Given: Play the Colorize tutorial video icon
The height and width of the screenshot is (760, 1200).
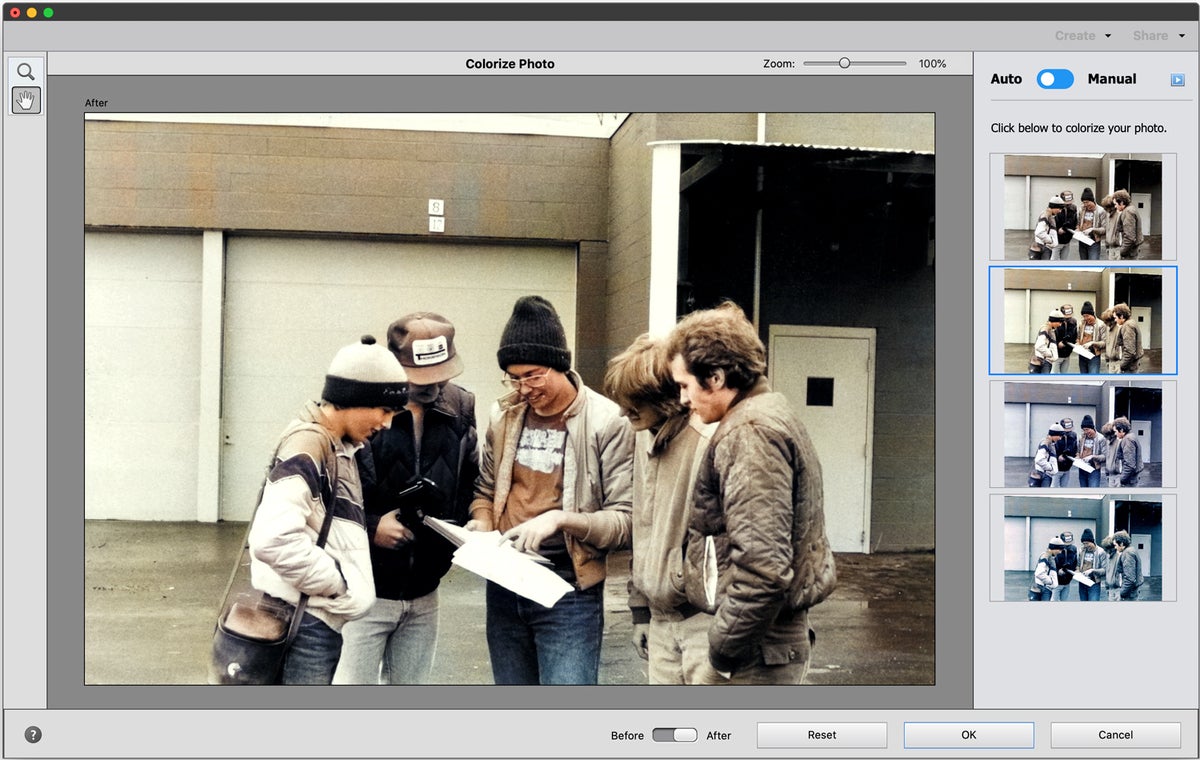Looking at the screenshot, I should tap(1177, 80).
